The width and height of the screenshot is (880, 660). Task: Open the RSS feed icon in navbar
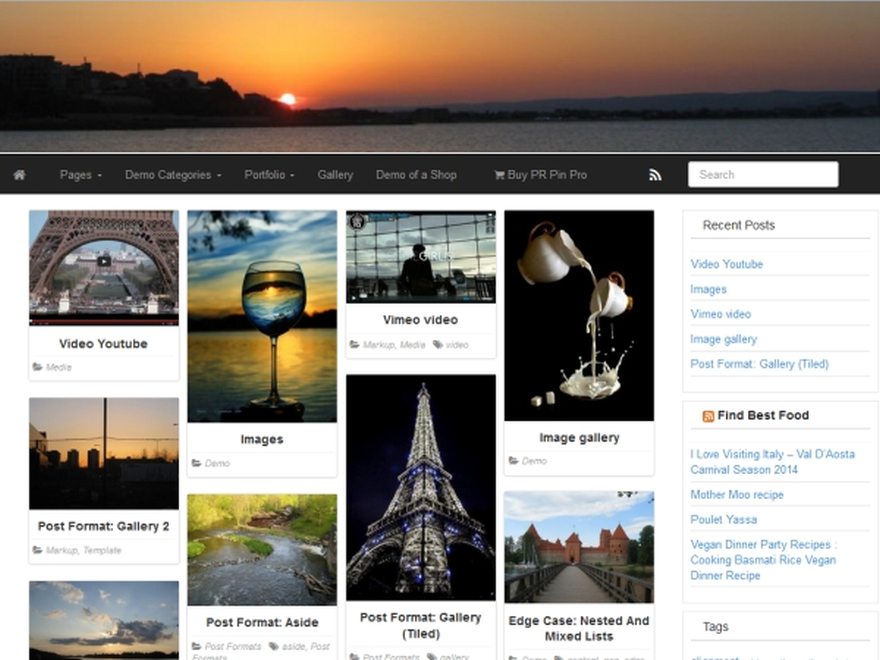coord(655,175)
